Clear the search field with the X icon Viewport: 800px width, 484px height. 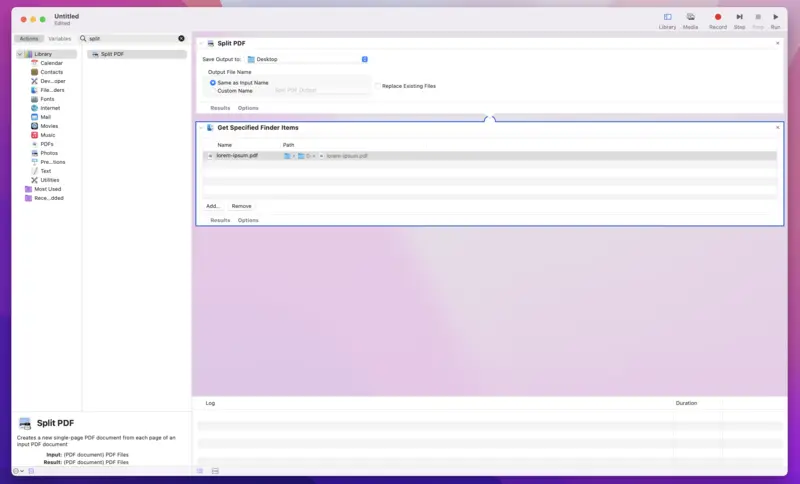click(181, 38)
